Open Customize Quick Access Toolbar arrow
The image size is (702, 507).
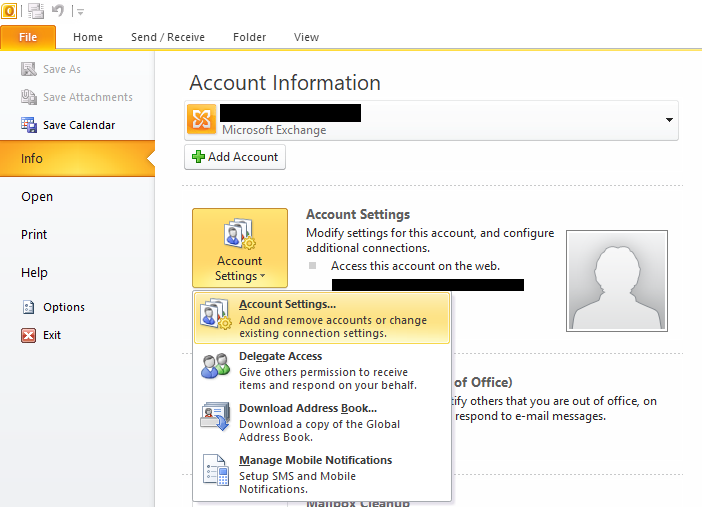tap(80, 11)
